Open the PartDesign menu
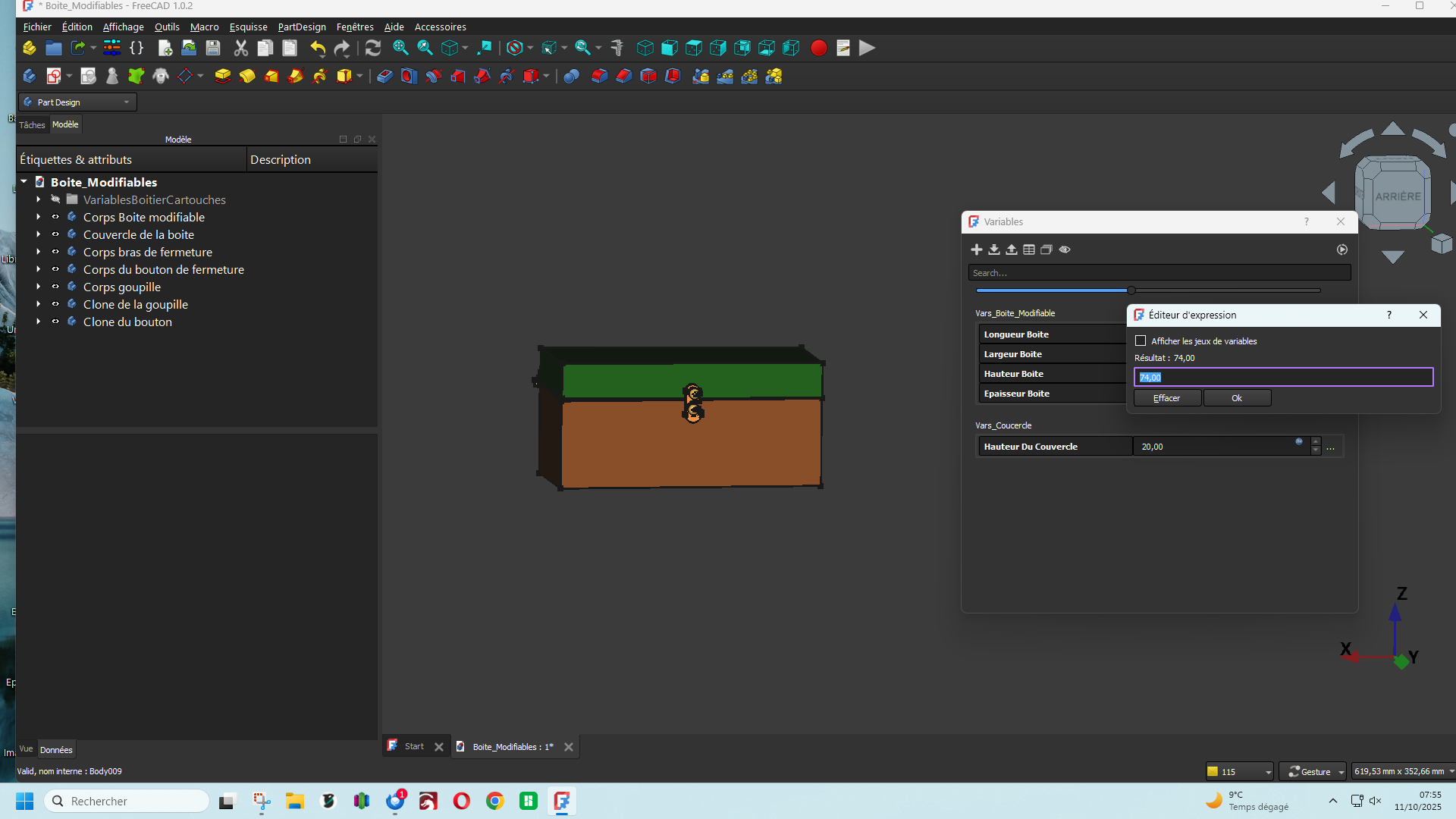Viewport: 1456px width, 819px height. point(301,27)
